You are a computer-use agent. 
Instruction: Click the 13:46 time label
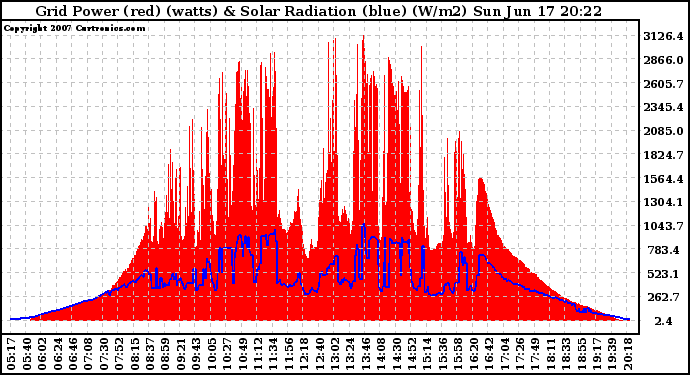pyautogui.click(x=365, y=354)
